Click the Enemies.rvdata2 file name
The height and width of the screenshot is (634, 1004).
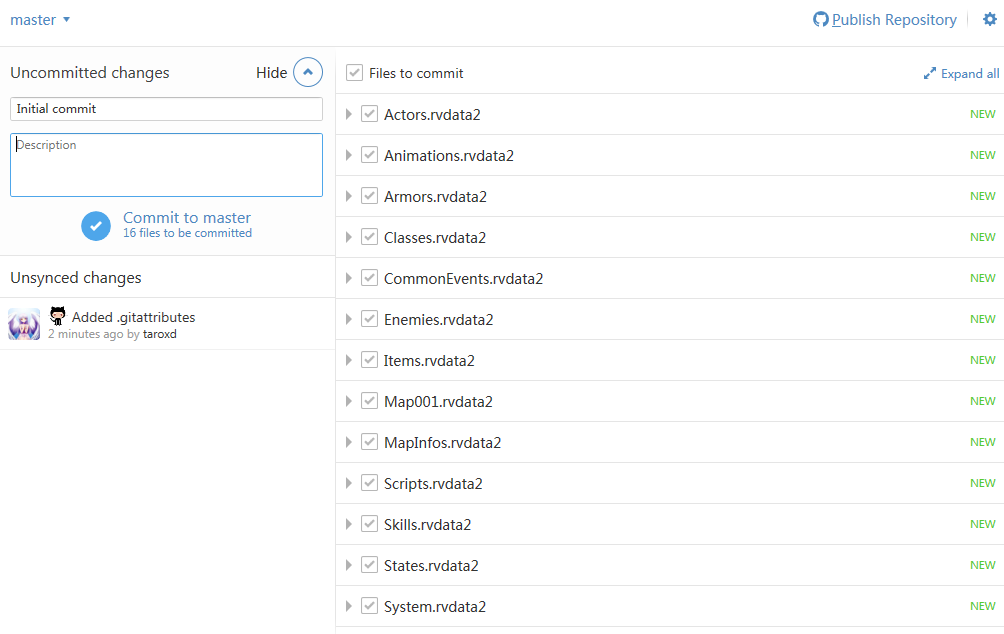(439, 320)
